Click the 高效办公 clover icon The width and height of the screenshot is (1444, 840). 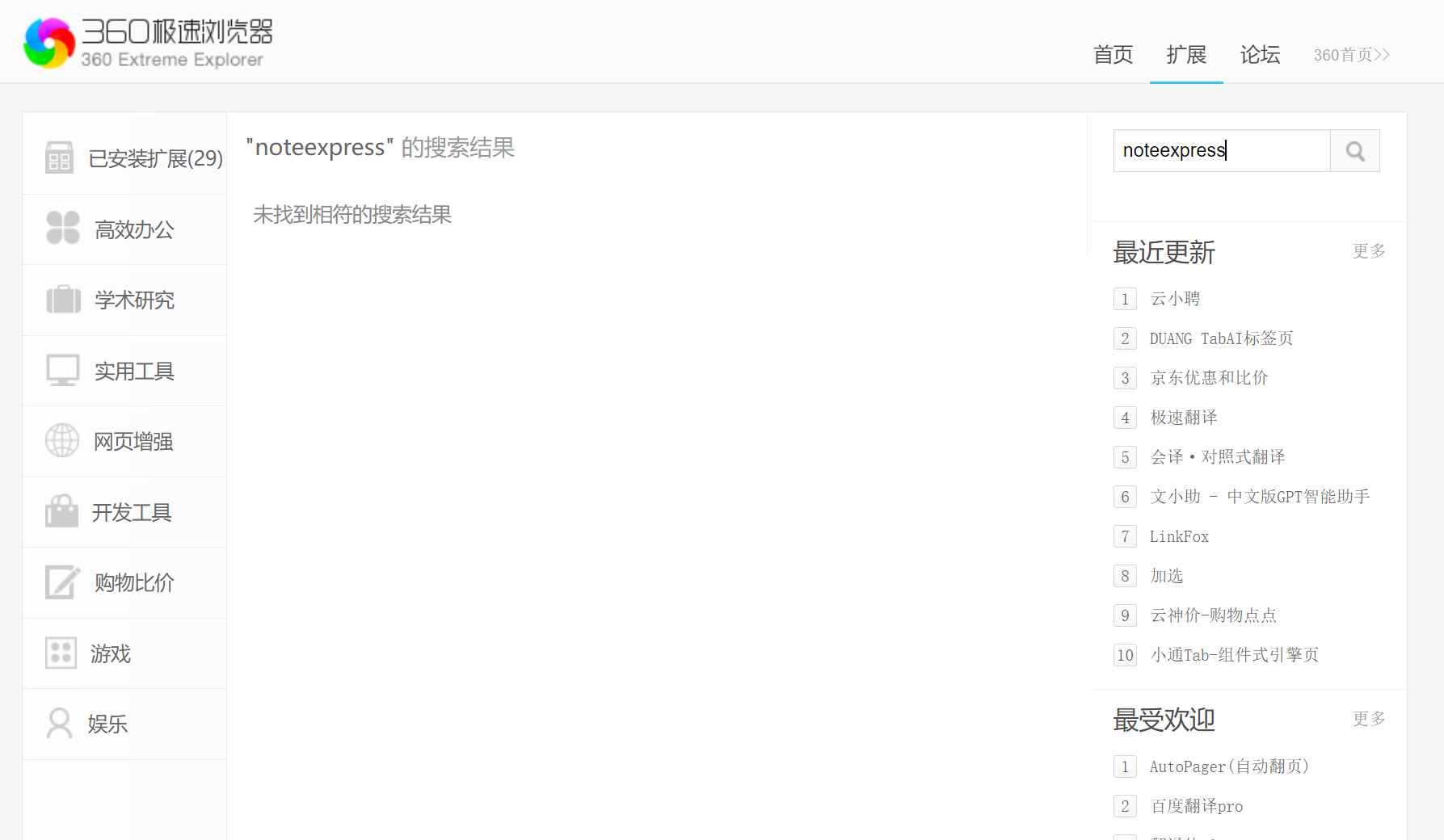pos(63,228)
